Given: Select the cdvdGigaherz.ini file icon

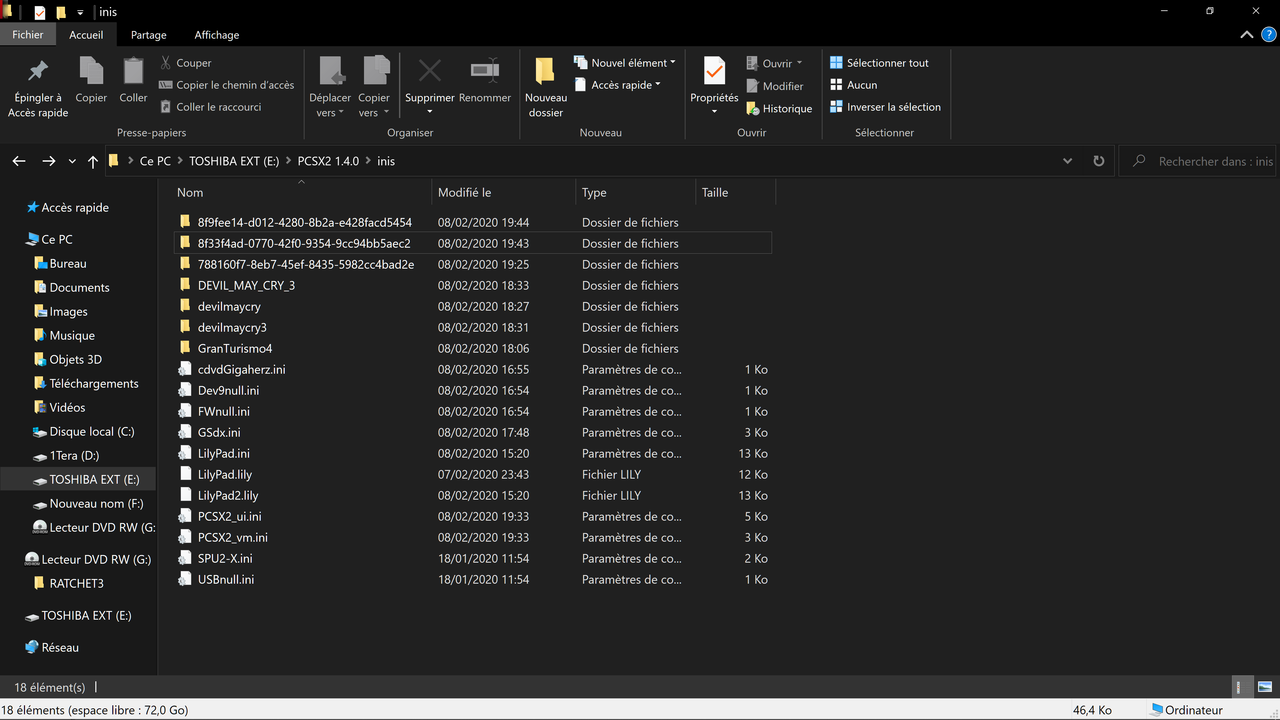Looking at the screenshot, I should (x=185, y=370).
